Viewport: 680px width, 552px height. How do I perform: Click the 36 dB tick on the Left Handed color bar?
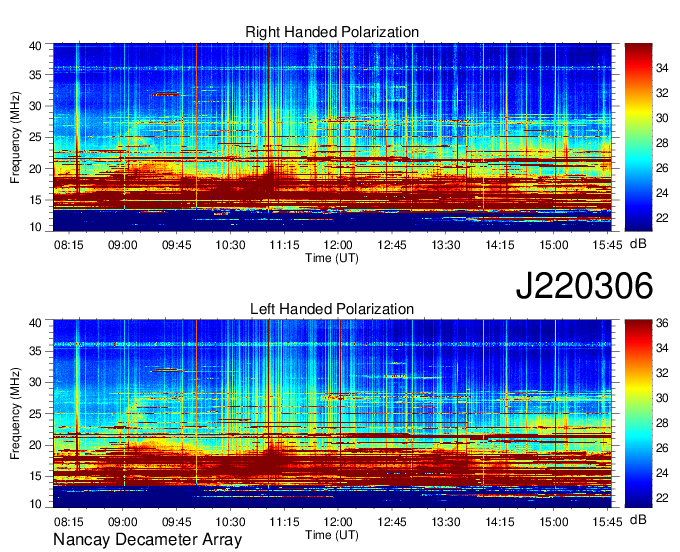[662, 323]
